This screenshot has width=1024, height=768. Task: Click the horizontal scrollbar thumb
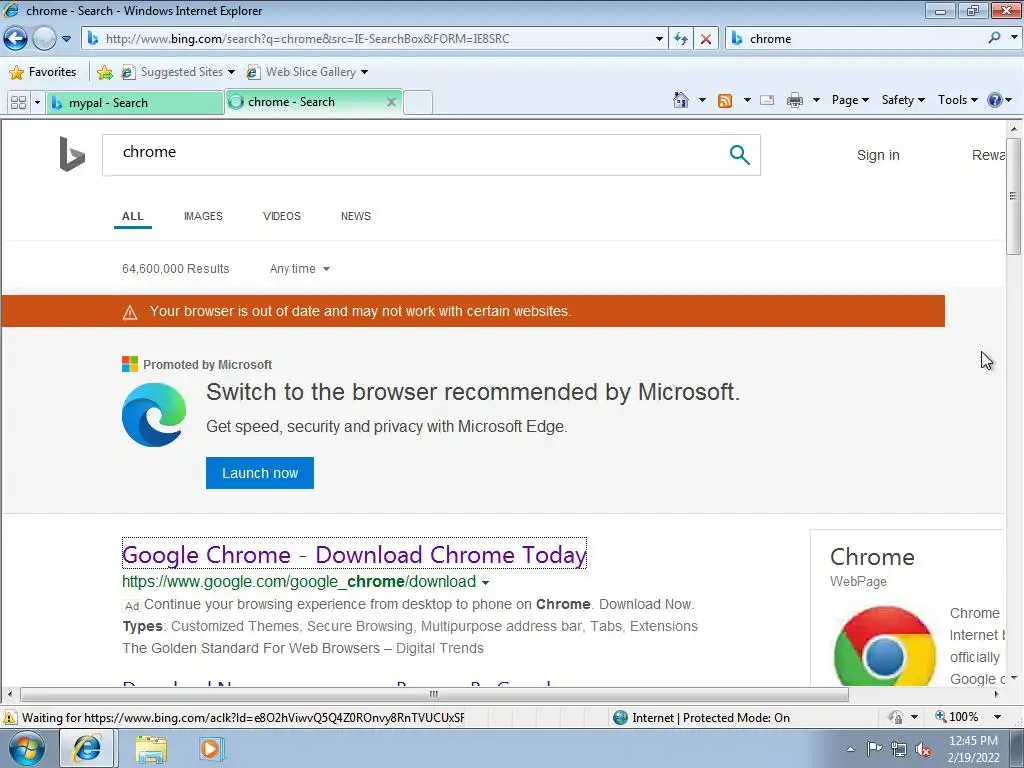(x=434, y=694)
